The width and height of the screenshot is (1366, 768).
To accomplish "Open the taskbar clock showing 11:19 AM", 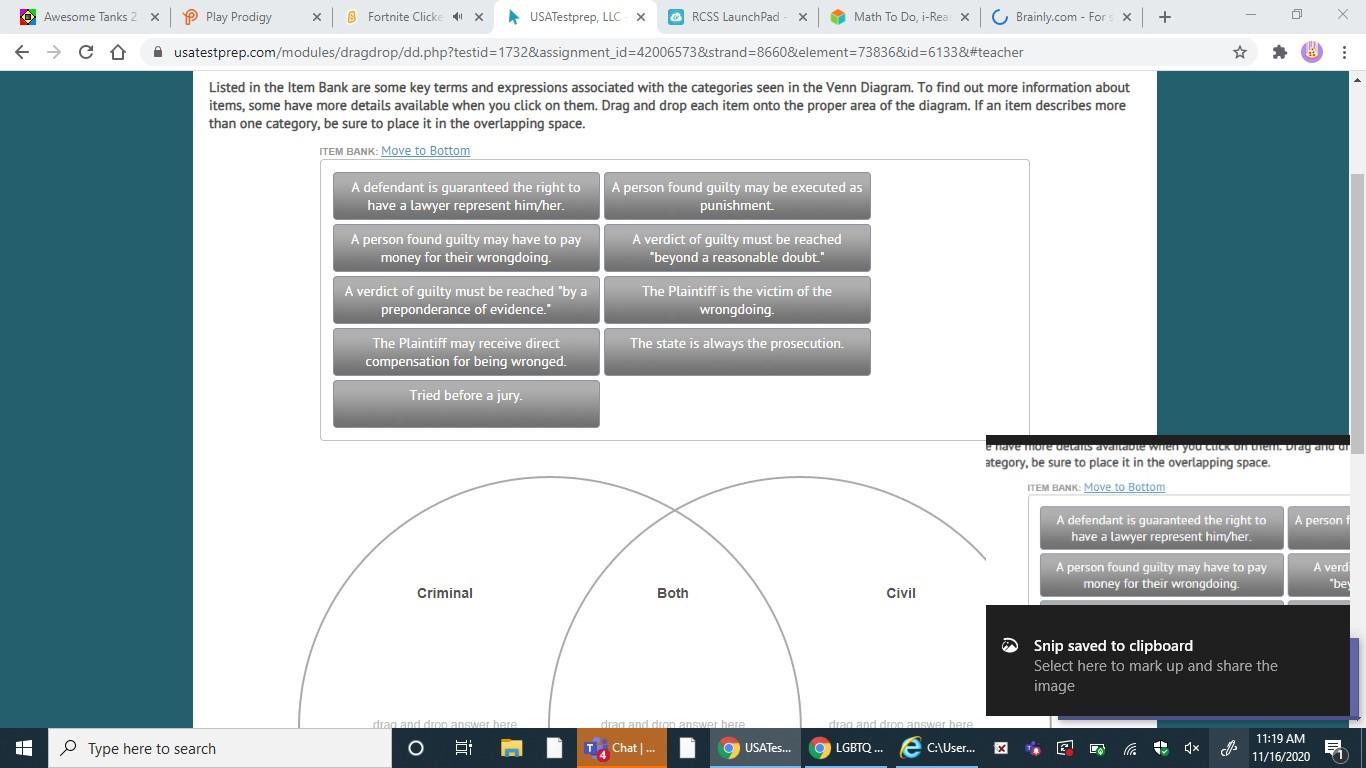I will tap(1280, 748).
